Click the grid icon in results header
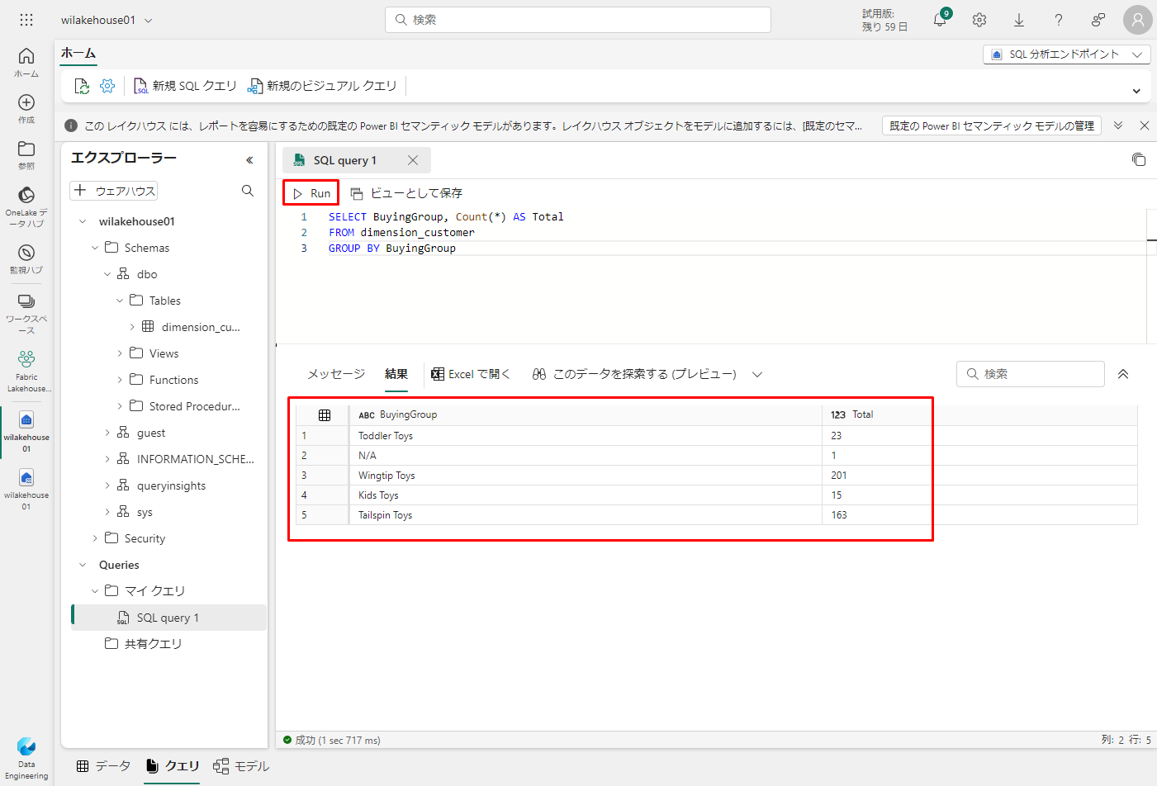The height and width of the screenshot is (786, 1157). pyautogui.click(x=324, y=415)
